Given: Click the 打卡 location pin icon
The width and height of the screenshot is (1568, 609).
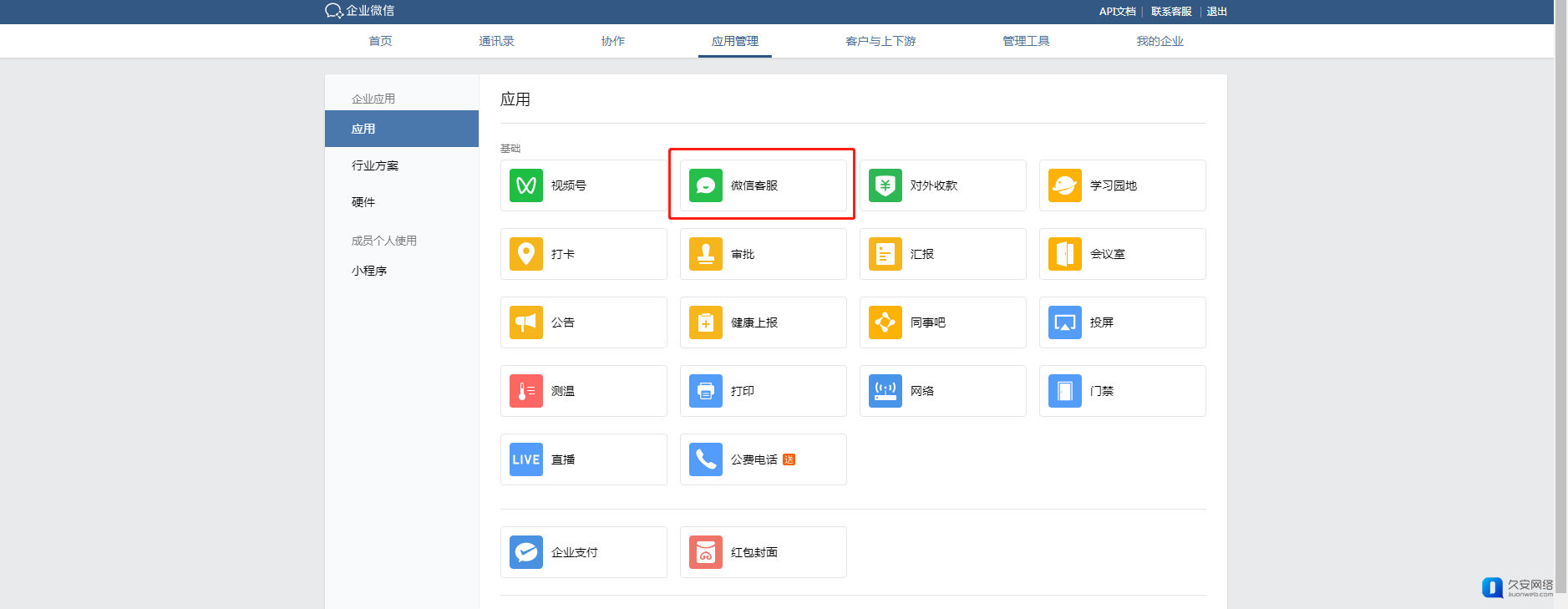Looking at the screenshot, I should (526, 254).
